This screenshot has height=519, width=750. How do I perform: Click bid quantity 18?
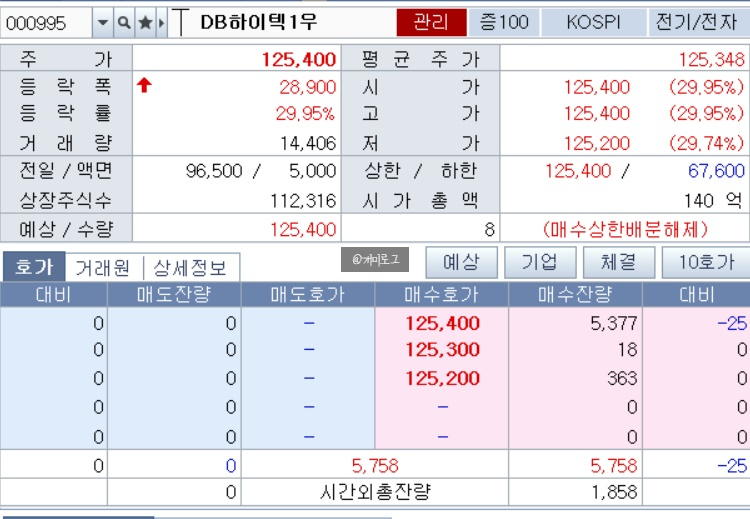point(627,350)
